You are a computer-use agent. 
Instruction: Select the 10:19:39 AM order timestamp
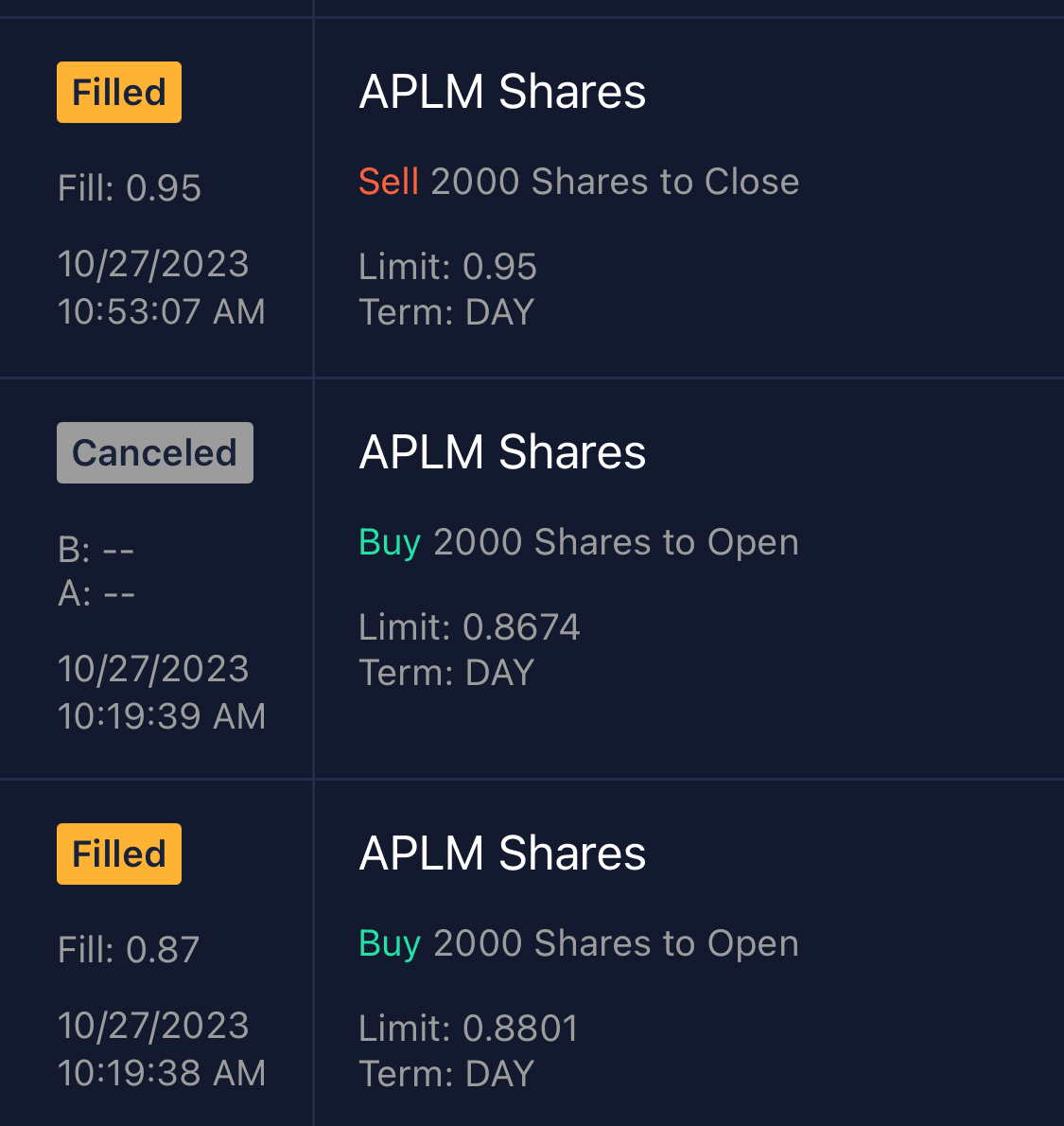point(162,716)
